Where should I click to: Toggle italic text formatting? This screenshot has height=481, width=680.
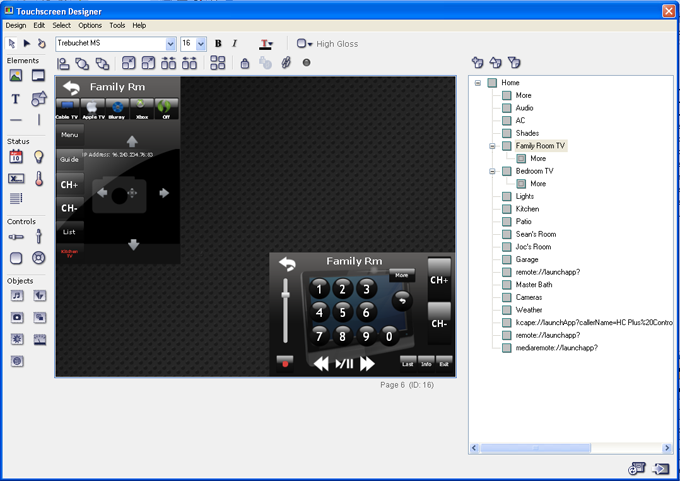pyautogui.click(x=235, y=44)
